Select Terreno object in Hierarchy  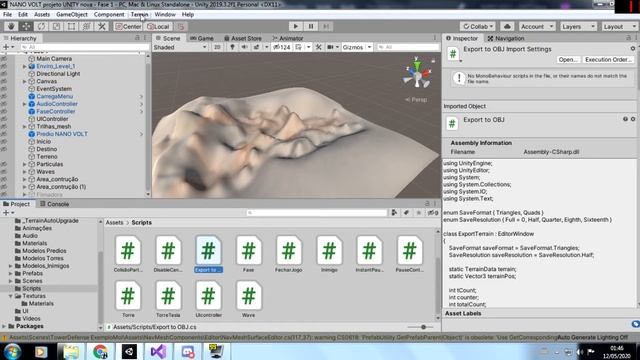click(47, 157)
